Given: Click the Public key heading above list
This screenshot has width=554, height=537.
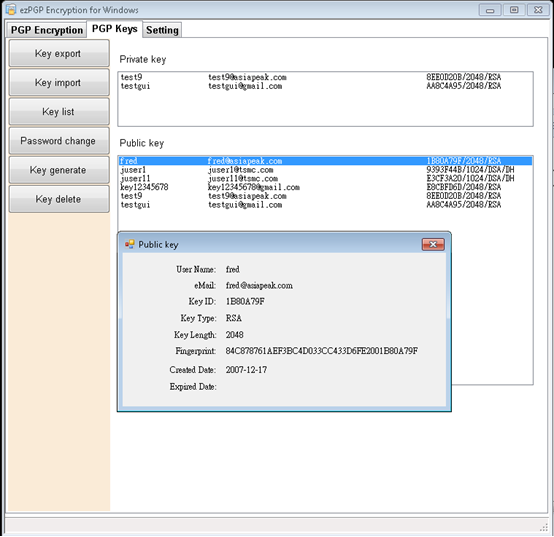Looking at the screenshot, I should click(142, 143).
